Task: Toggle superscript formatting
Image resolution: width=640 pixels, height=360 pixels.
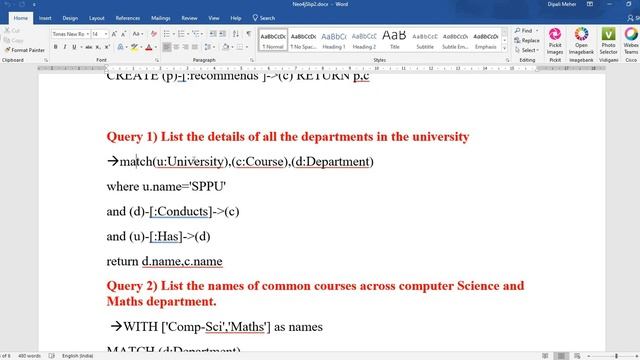Action: point(107,47)
